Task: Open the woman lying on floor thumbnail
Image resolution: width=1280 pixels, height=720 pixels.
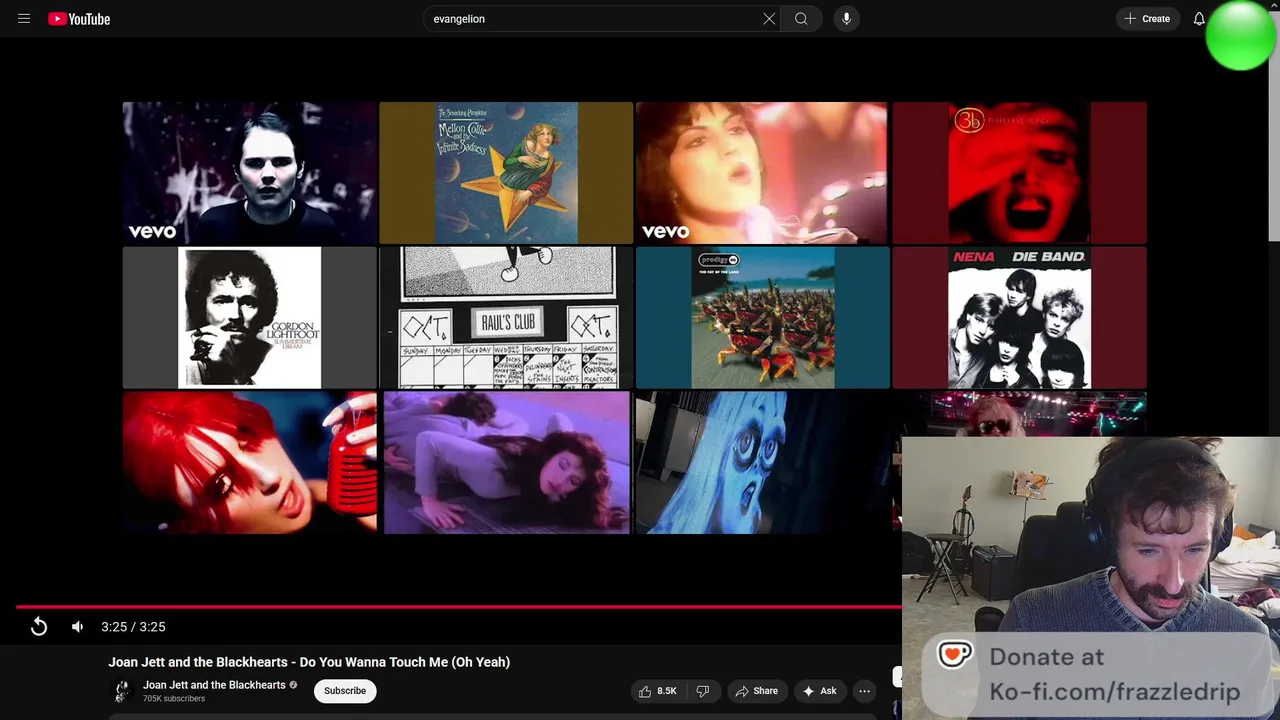Action: [x=506, y=462]
